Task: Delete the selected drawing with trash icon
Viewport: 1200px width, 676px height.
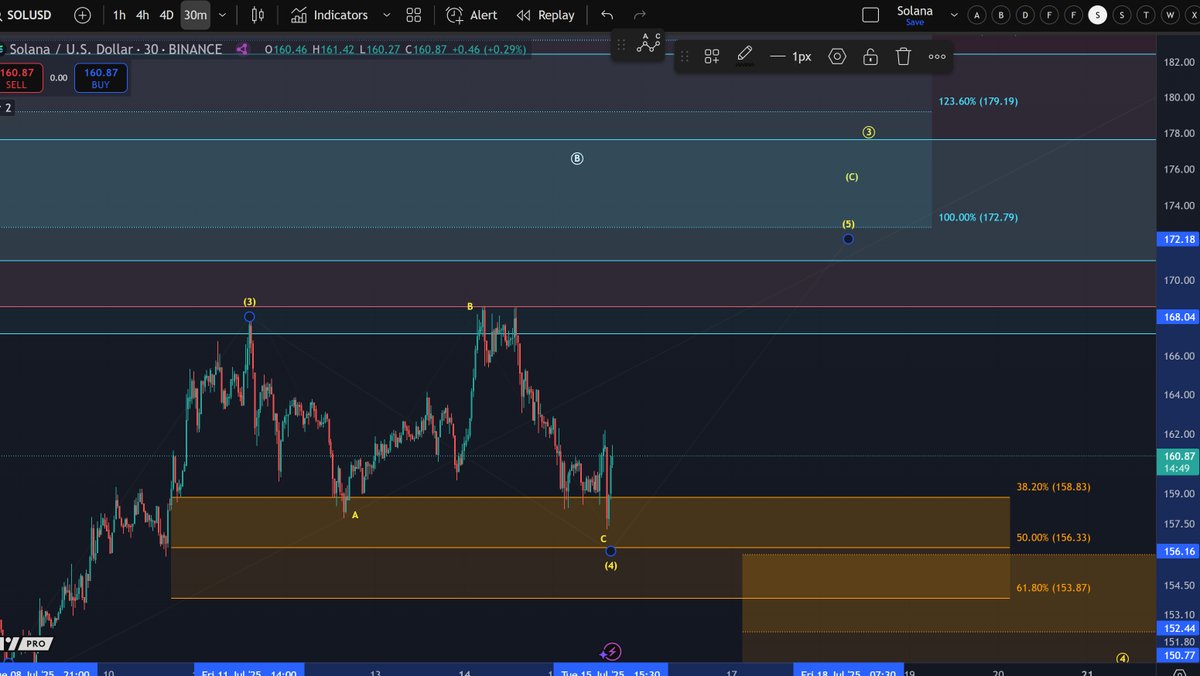Action: [903, 57]
